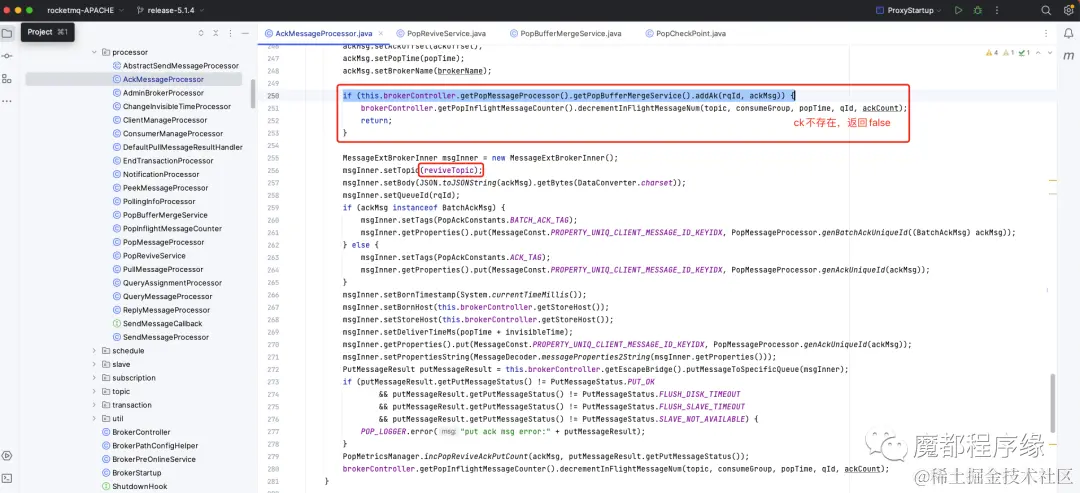Expand the slave package folder
Screen dimensions: 1080x493
(x=94, y=364)
